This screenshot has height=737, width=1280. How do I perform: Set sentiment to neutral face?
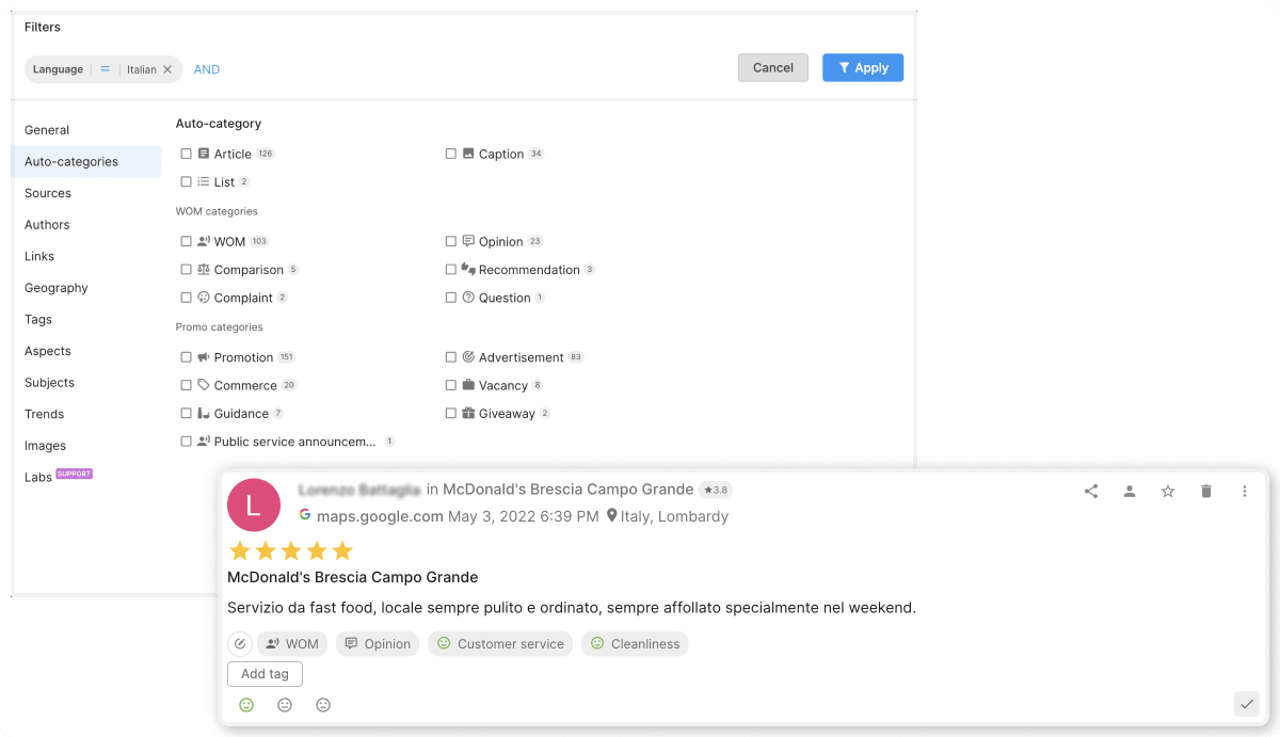[285, 705]
